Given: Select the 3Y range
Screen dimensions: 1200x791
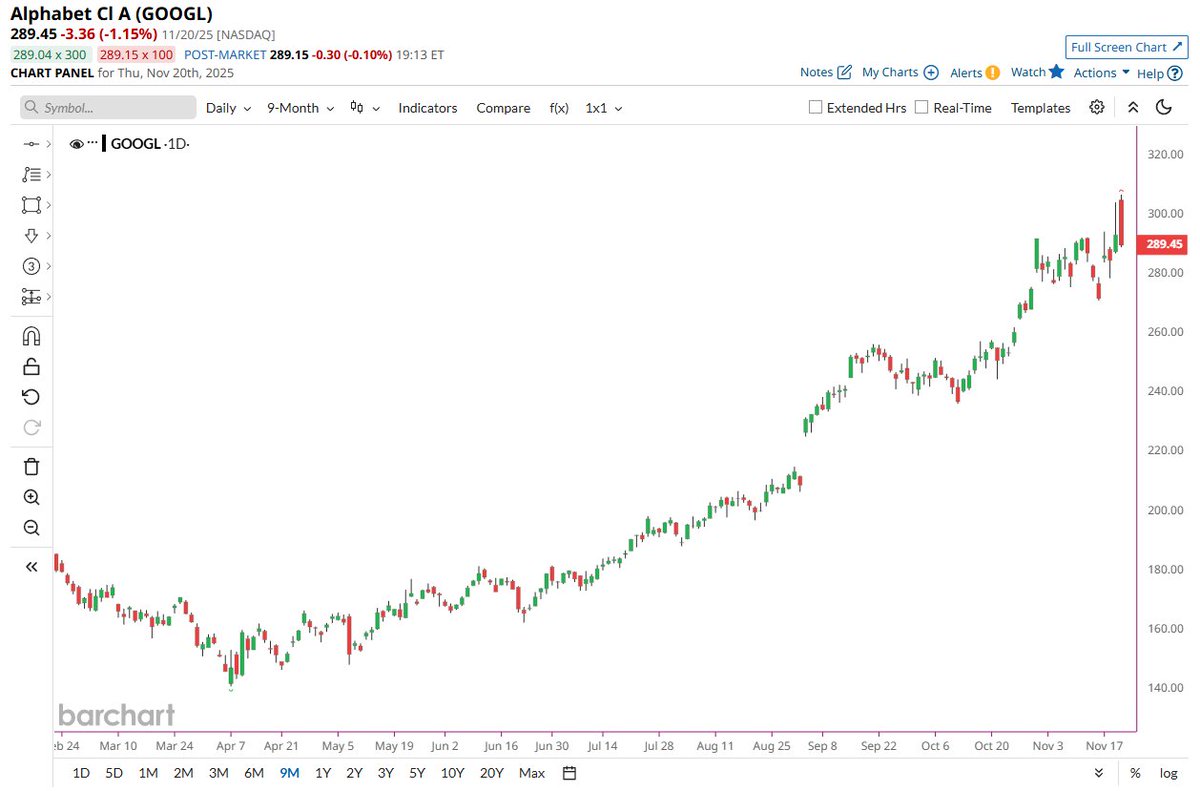Looking at the screenshot, I should [x=386, y=772].
